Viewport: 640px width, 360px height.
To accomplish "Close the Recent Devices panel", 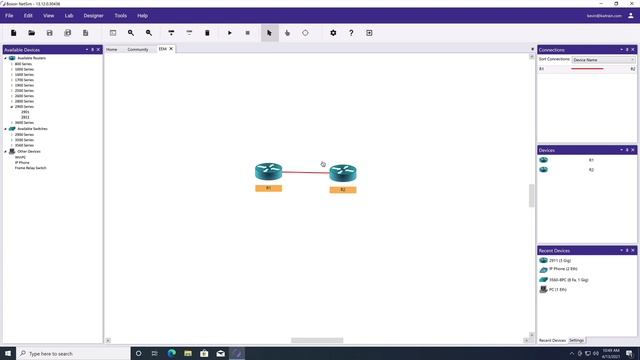I will pos(633,251).
